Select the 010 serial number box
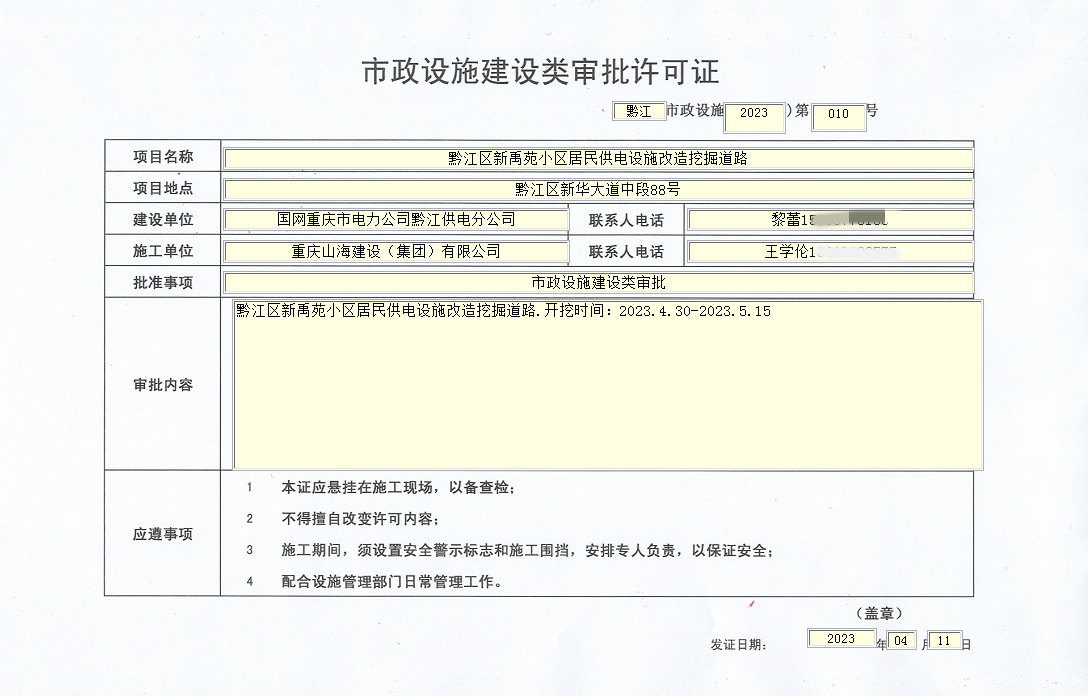Image resolution: width=1088 pixels, height=696 pixels. (x=838, y=117)
